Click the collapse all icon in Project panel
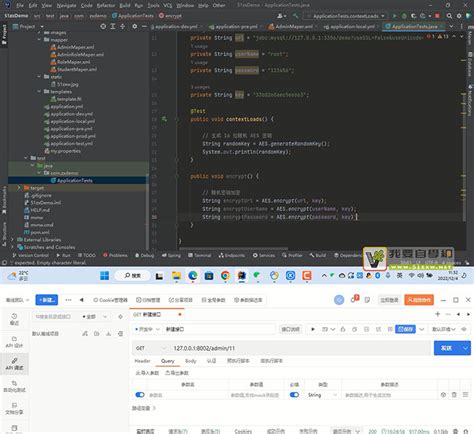The height and width of the screenshot is (434, 474). 122,26
